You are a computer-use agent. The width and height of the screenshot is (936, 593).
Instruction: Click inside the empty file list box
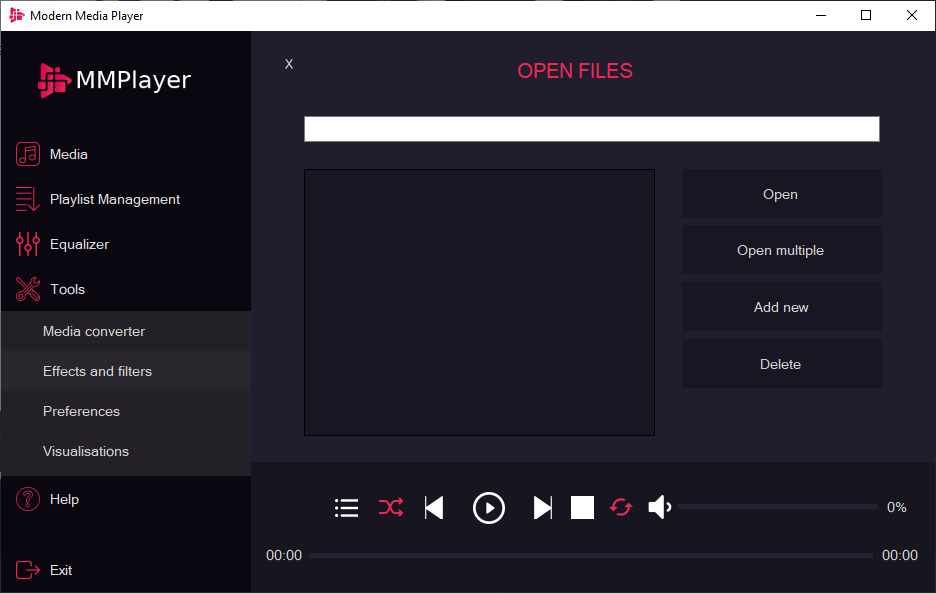click(x=479, y=302)
